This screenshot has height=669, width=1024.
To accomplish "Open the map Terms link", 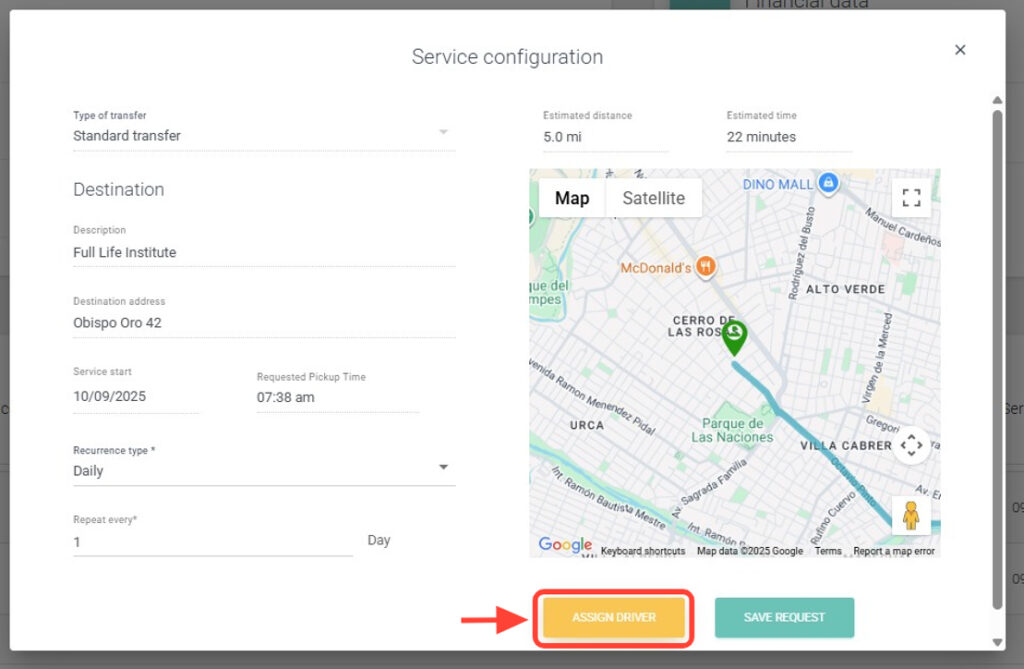I will 828,551.
